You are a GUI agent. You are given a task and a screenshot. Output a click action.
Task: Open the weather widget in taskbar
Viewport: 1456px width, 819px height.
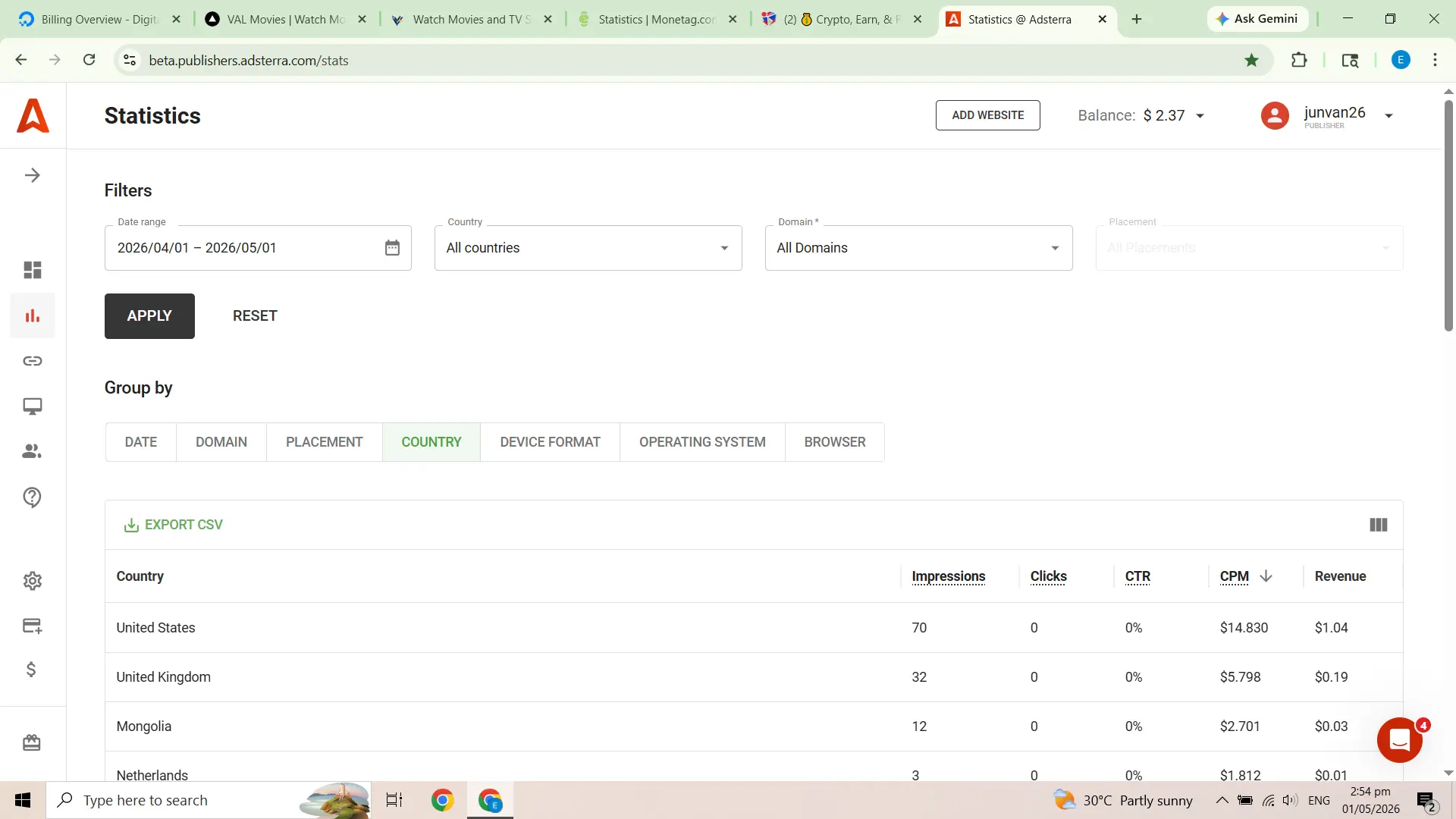point(1122,800)
